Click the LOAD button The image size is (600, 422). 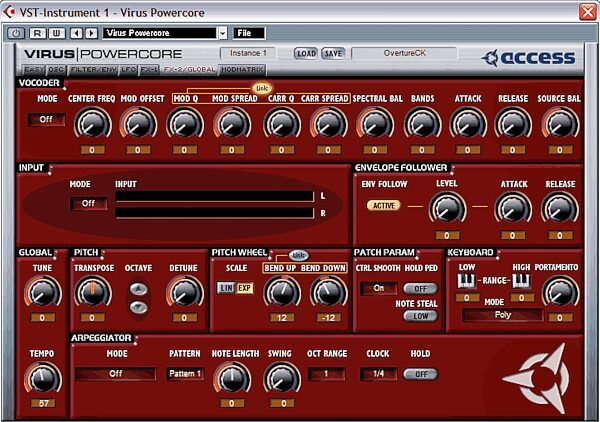306,54
